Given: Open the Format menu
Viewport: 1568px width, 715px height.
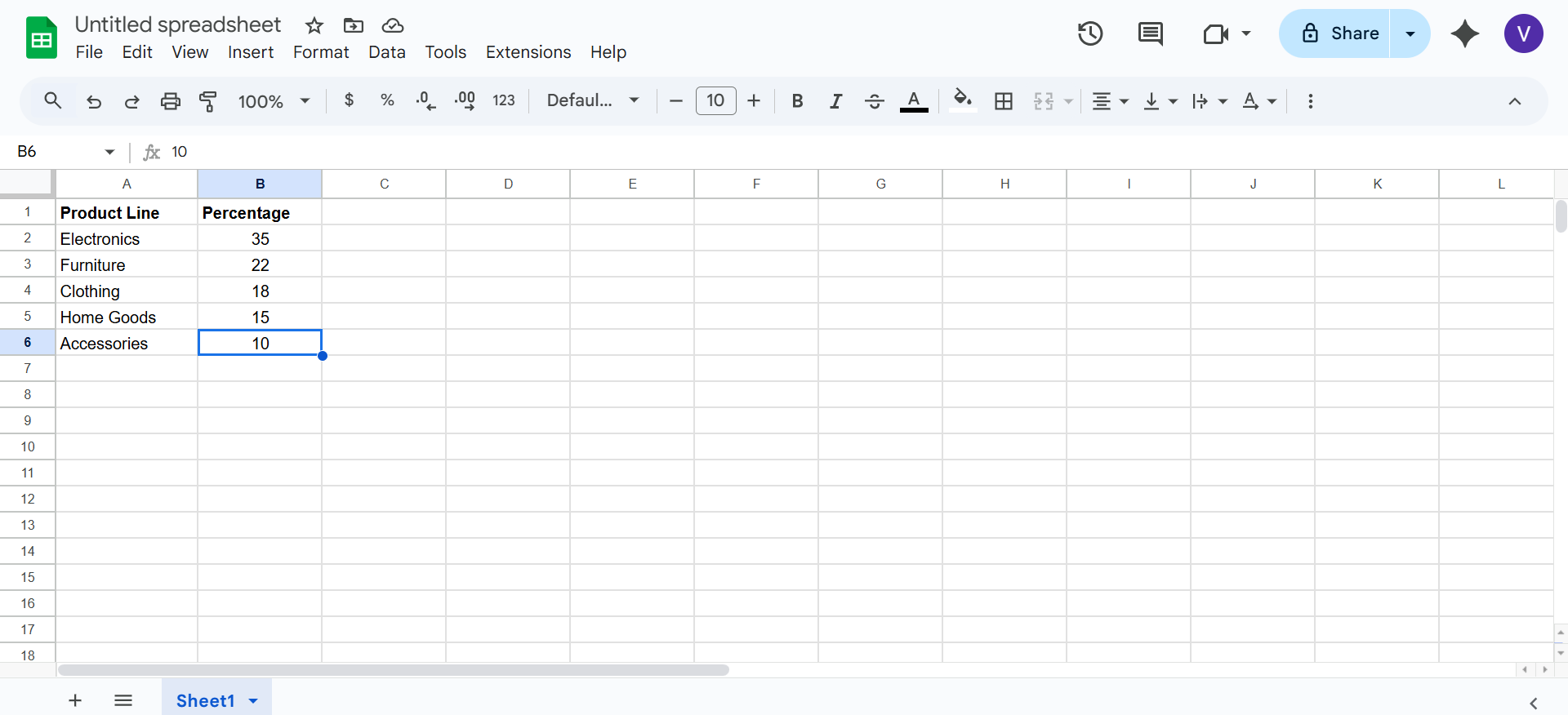Looking at the screenshot, I should [x=321, y=52].
